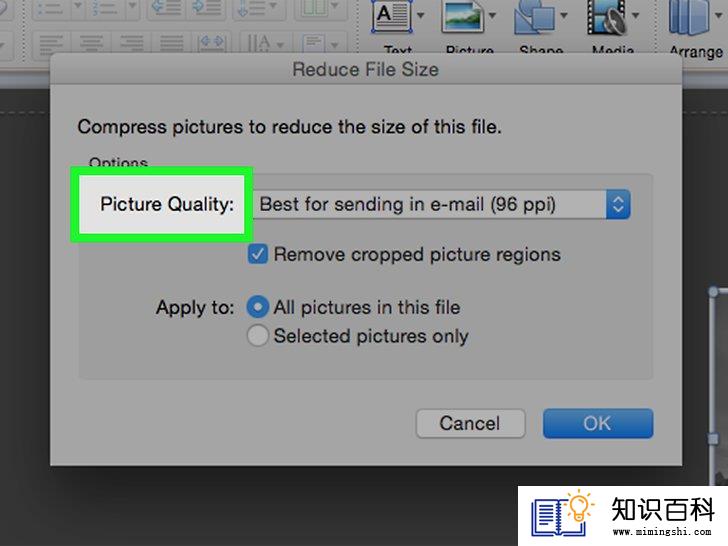Open the Shape button dropdown arrow

pos(564,16)
